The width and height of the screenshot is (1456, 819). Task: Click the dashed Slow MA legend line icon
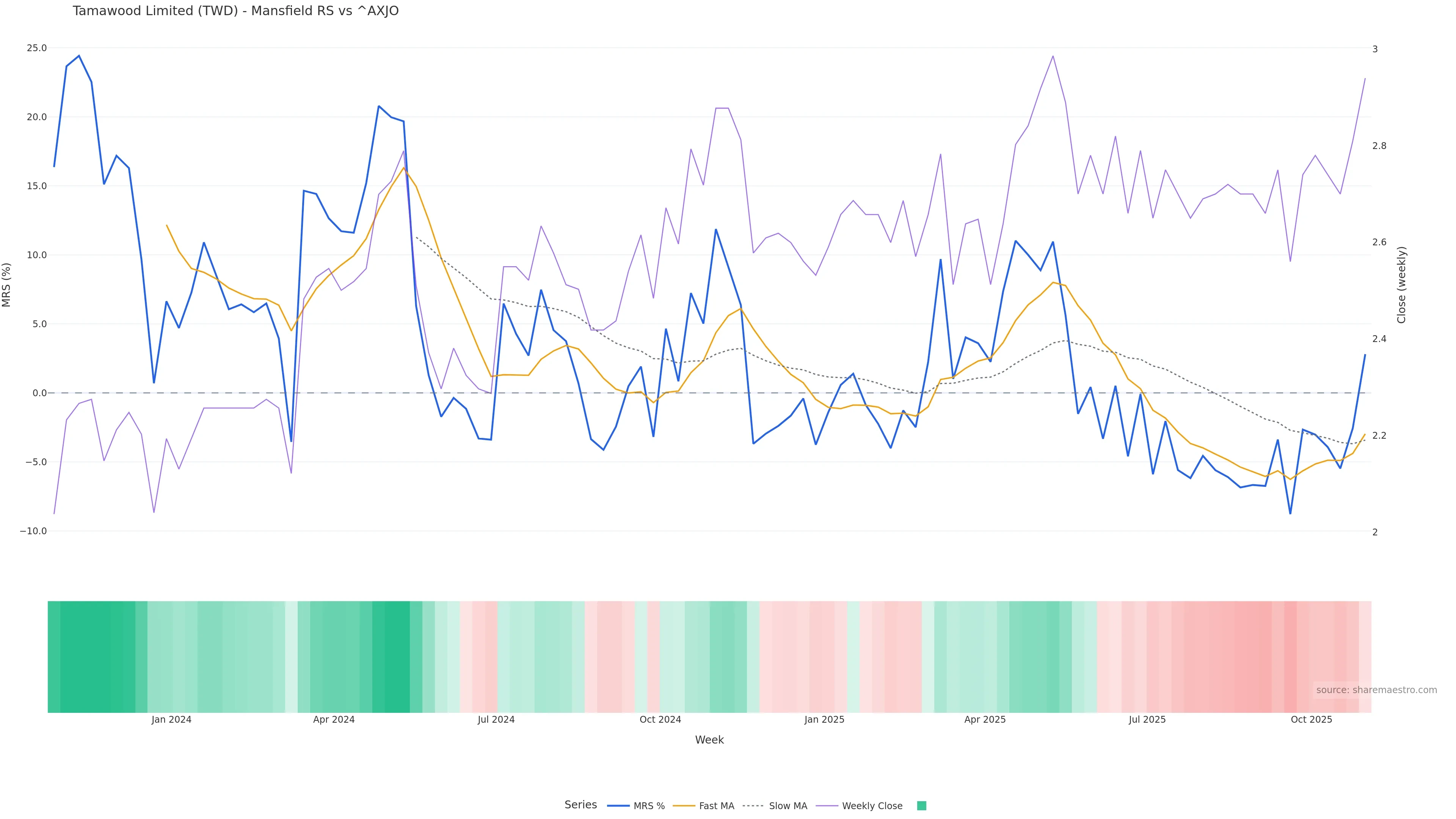point(753,806)
